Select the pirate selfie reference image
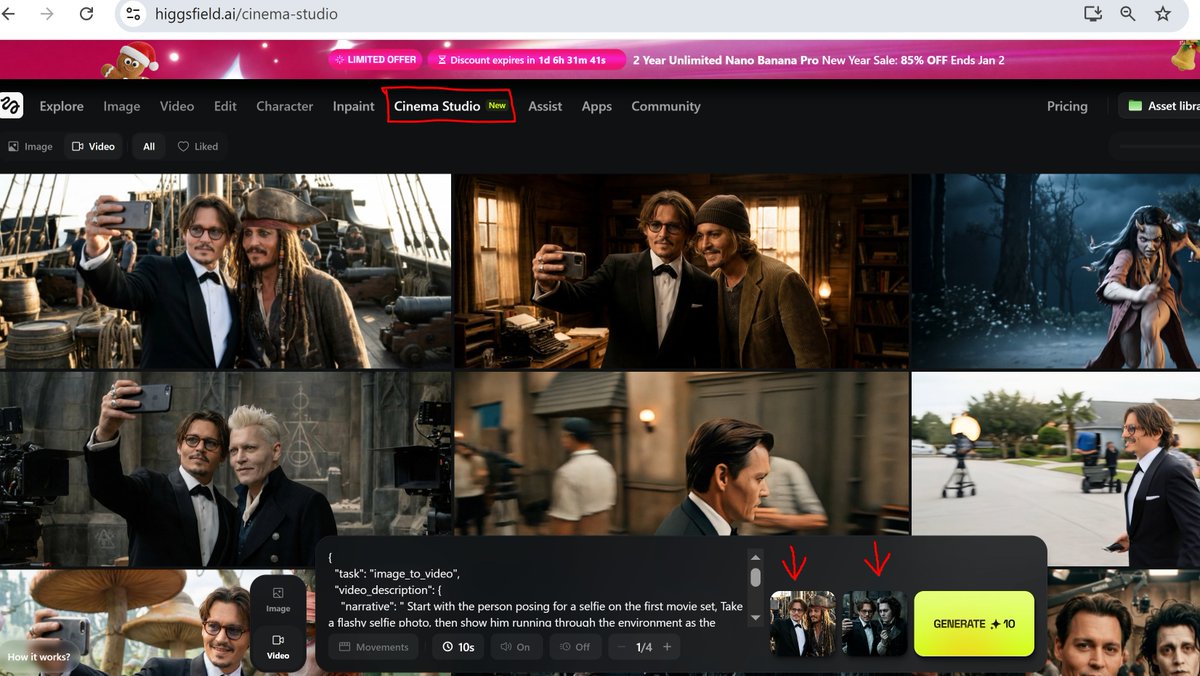The height and width of the screenshot is (676, 1200). click(x=802, y=623)
